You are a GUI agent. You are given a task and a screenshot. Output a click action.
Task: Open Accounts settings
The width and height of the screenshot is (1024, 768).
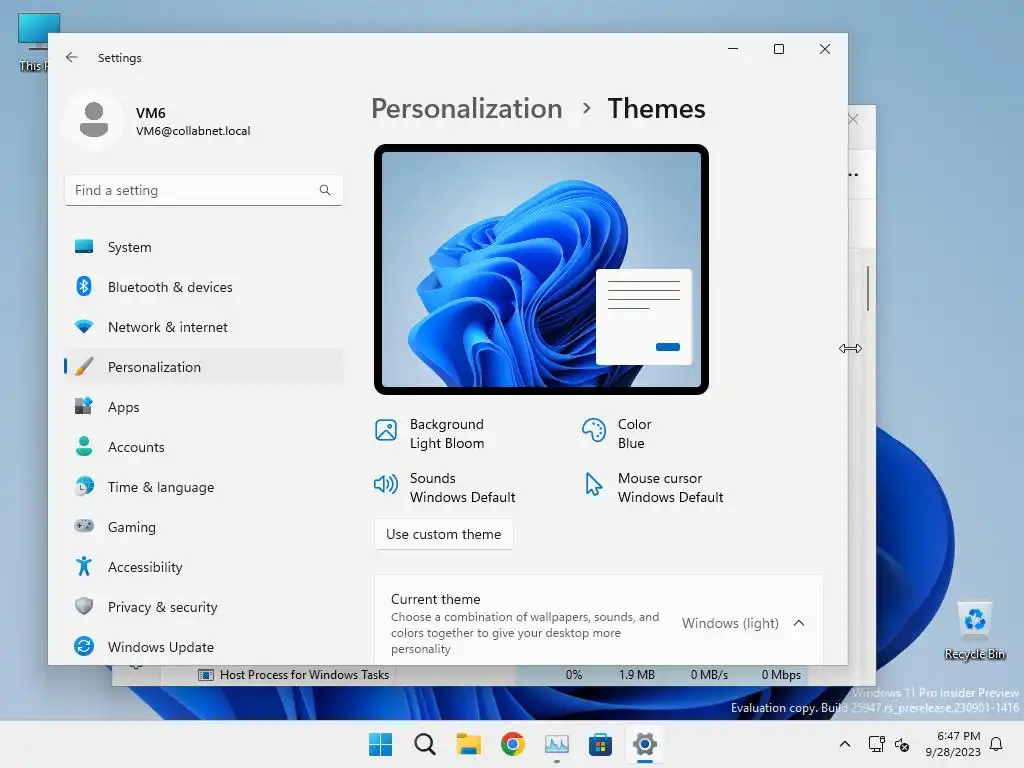click(204, 447)
